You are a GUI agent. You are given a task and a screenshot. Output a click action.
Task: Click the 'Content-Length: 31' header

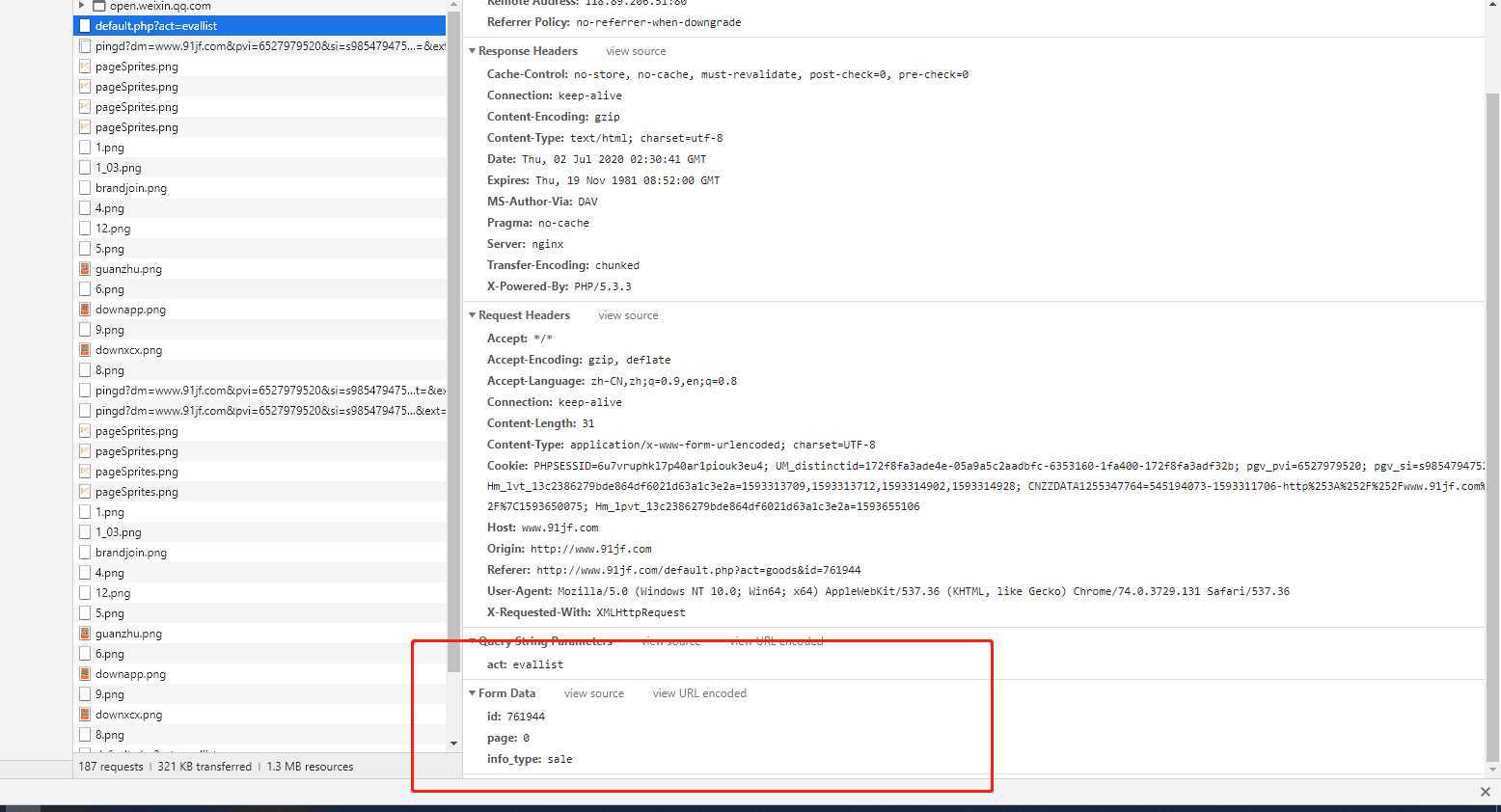[x=540, y=423]
